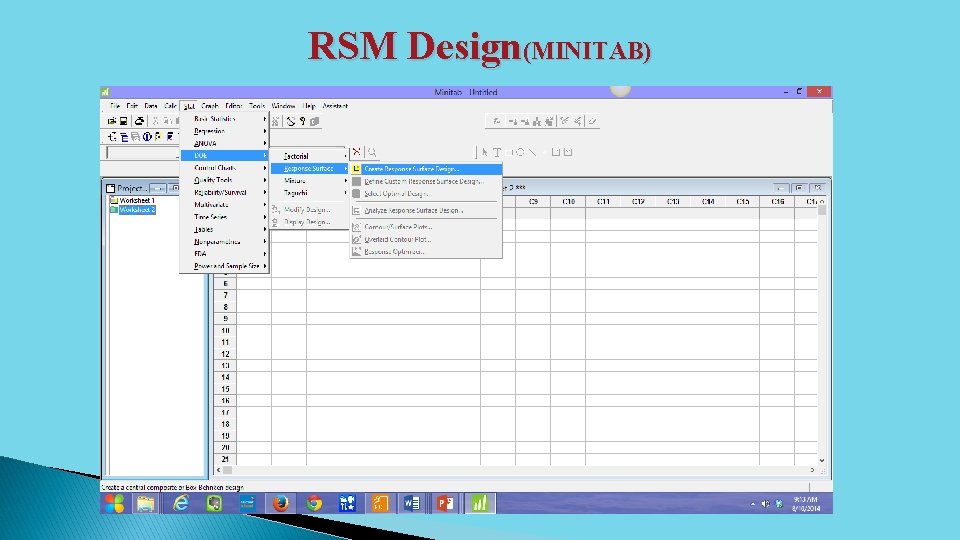Viewport: 960px width, 540px height.
Task: Click the C10 column header
Action: pyautogui.click(x=568, y=201)
